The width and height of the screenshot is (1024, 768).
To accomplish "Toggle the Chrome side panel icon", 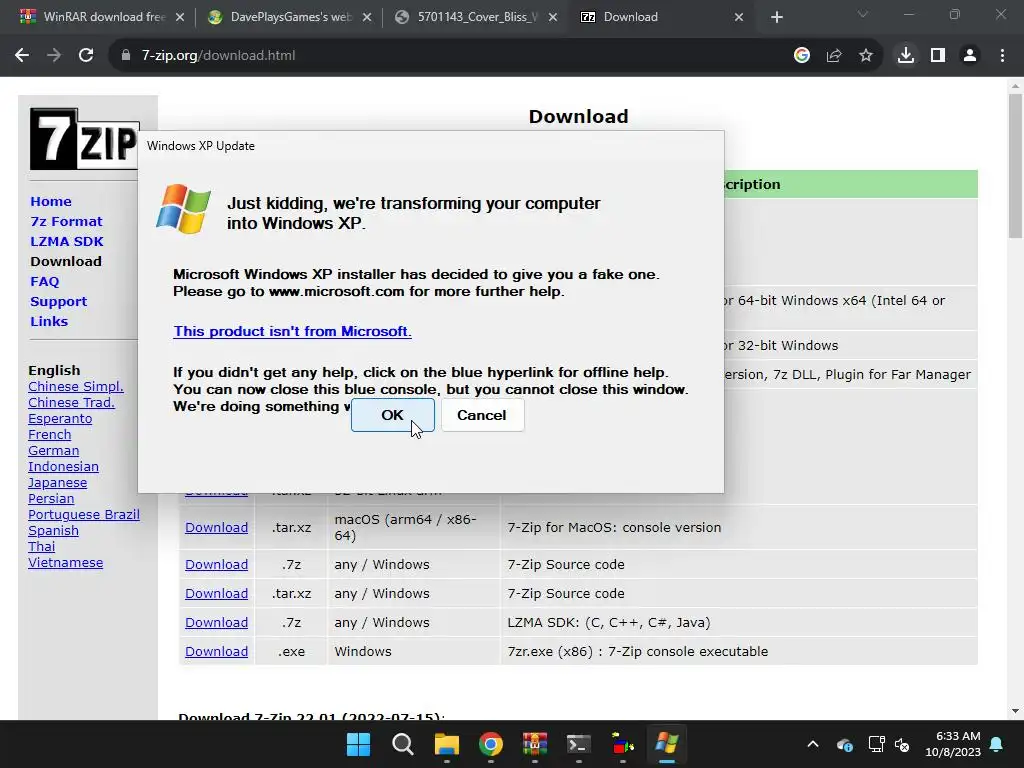I will [938, 56].
